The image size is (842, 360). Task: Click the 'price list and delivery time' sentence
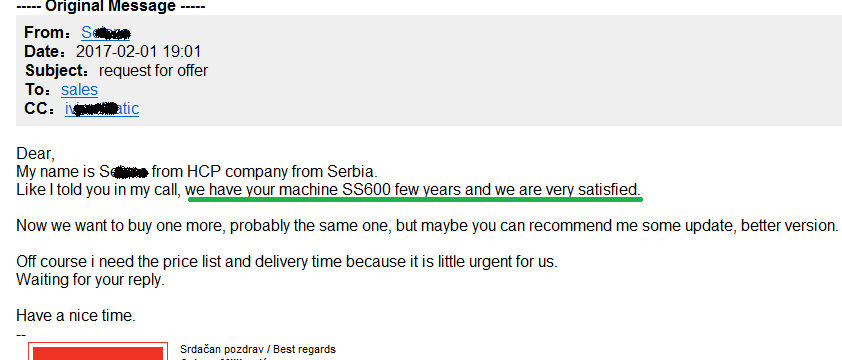[287, 262]
